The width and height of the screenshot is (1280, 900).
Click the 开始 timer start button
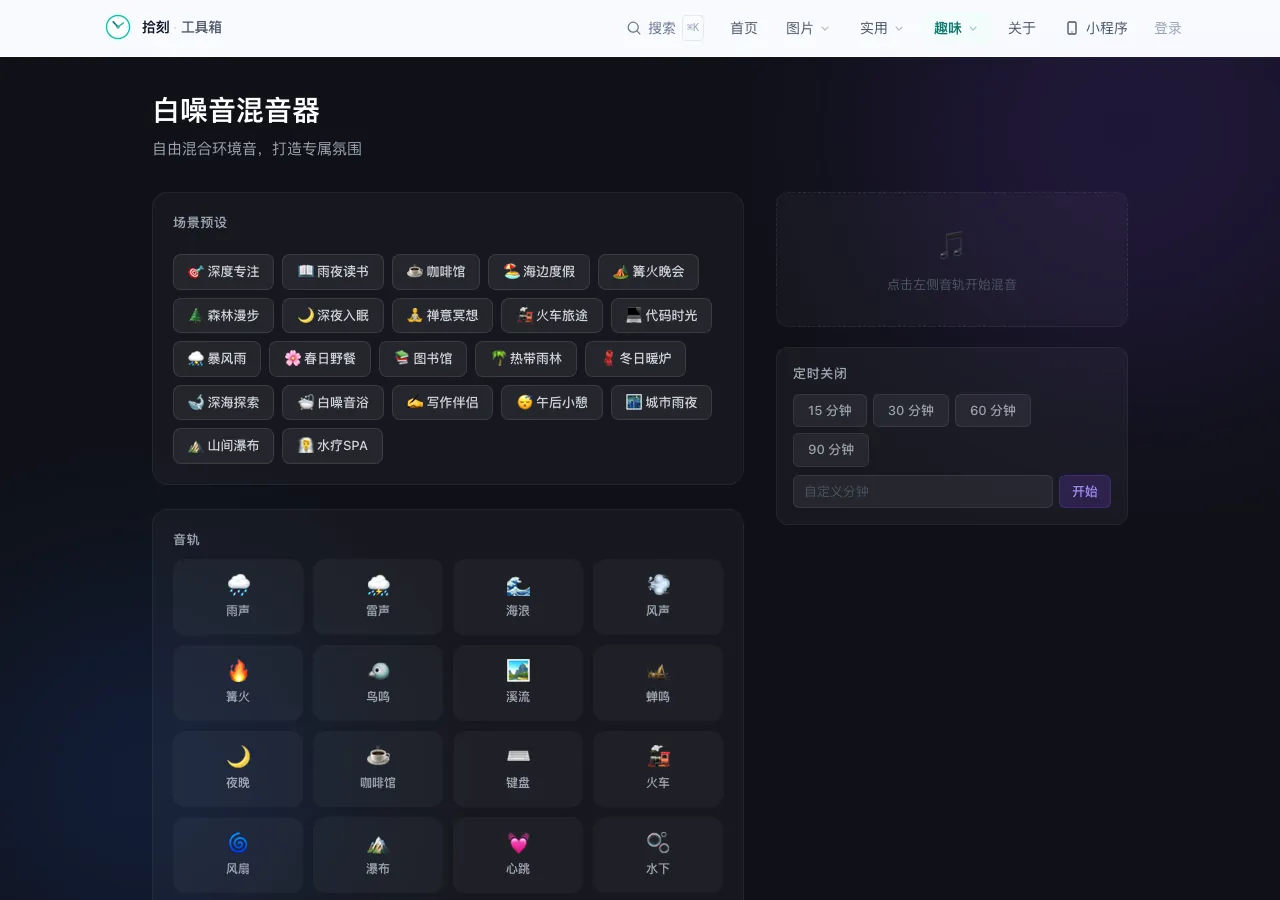(1085, 491)
